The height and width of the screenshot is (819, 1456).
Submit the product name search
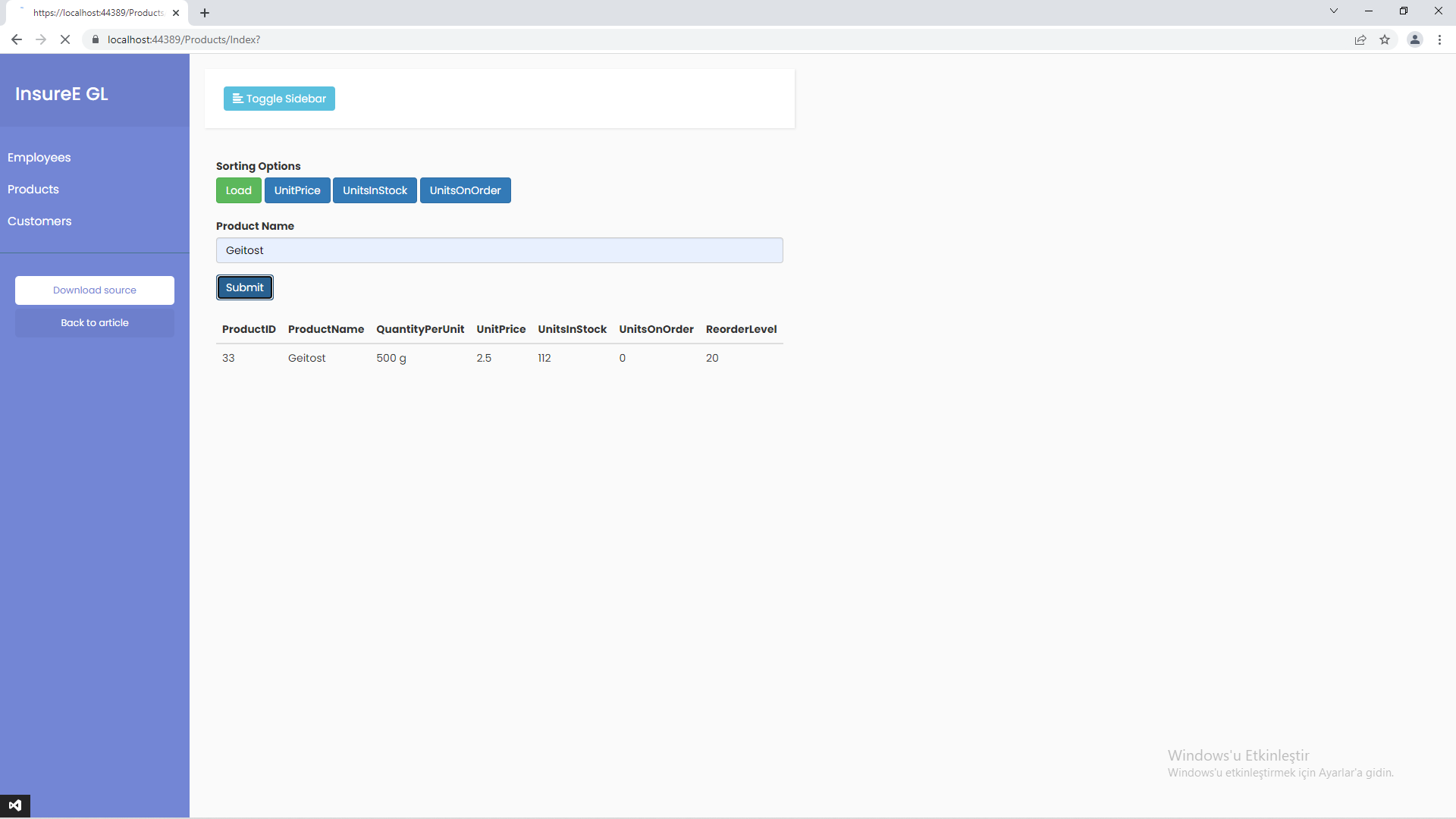[x=244, y=287]
